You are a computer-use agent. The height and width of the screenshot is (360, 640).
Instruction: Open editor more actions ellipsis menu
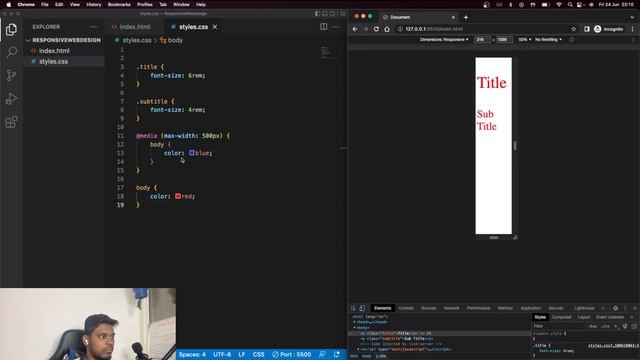point(336,27)
